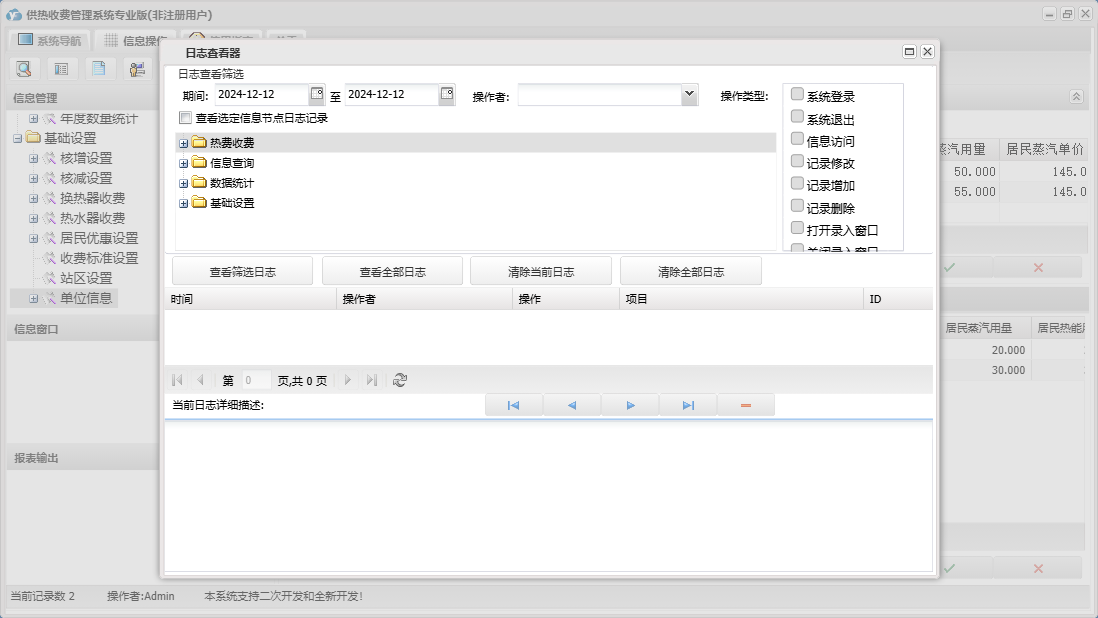Viewport: 1098px width, 618px height.
Task: Click the 查看筛选日志 button
Action: (242, 271)
